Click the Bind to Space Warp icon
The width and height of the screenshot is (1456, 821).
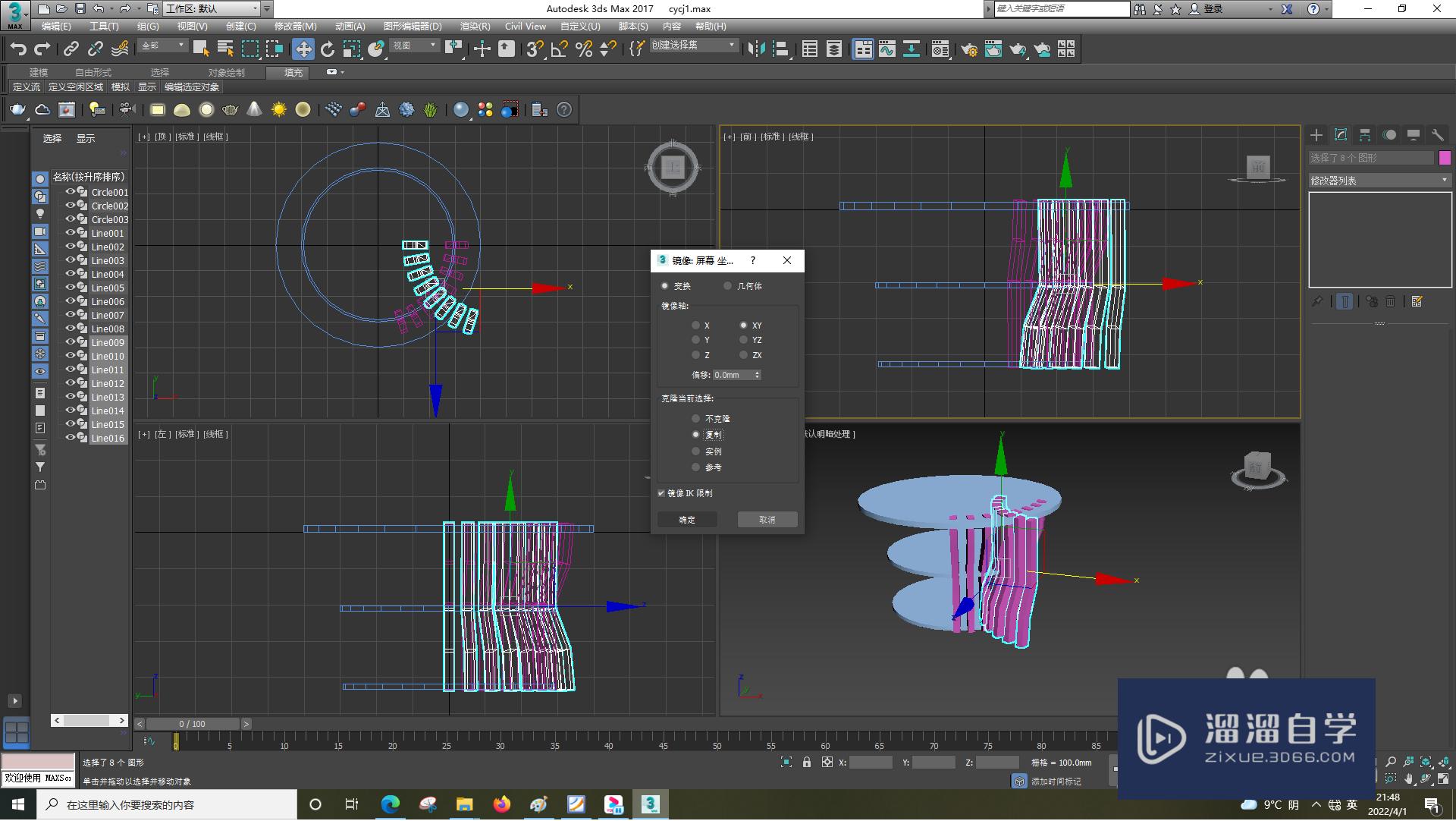tap(120, 49)
